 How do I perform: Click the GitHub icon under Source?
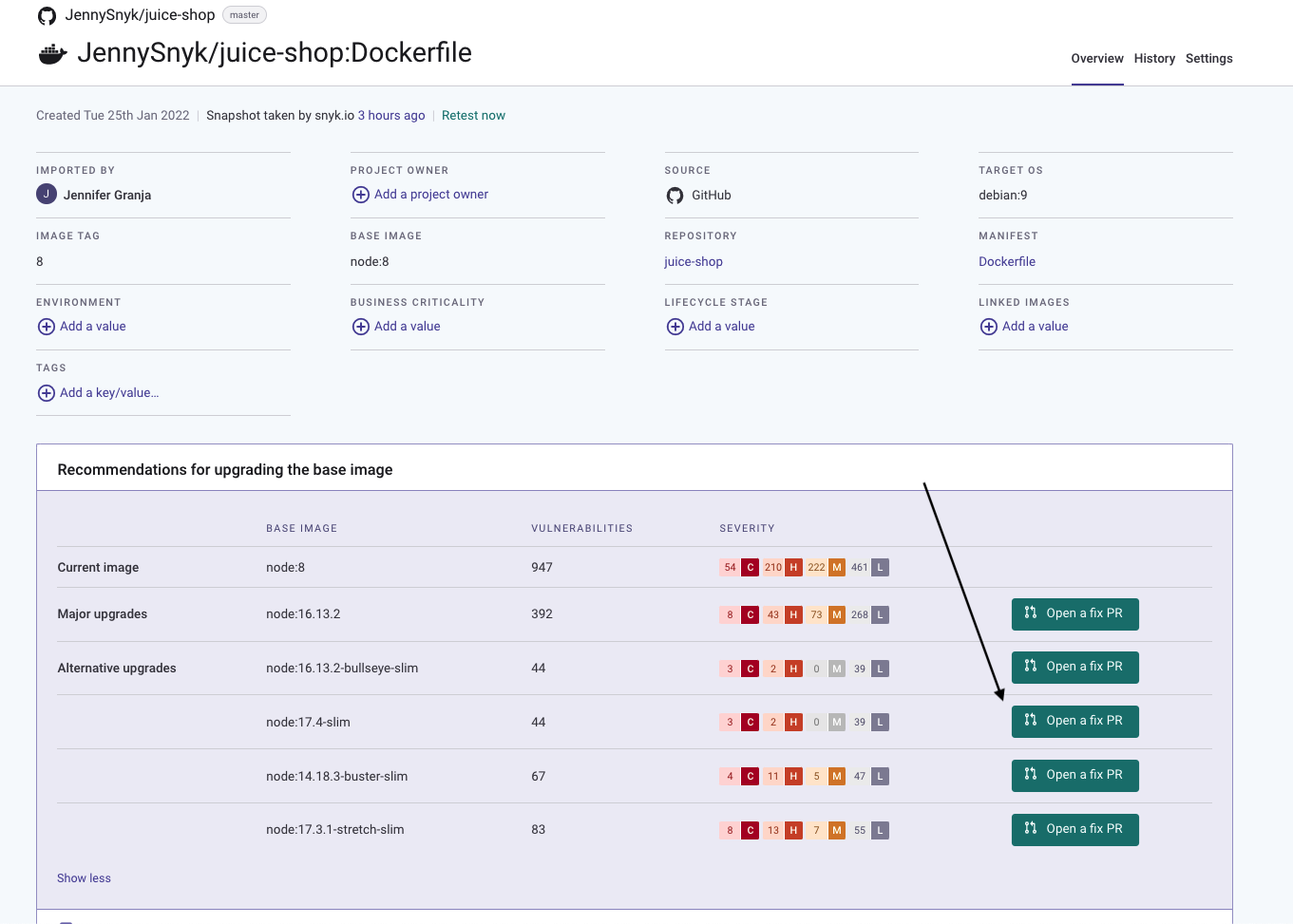(x=675, y=196)
